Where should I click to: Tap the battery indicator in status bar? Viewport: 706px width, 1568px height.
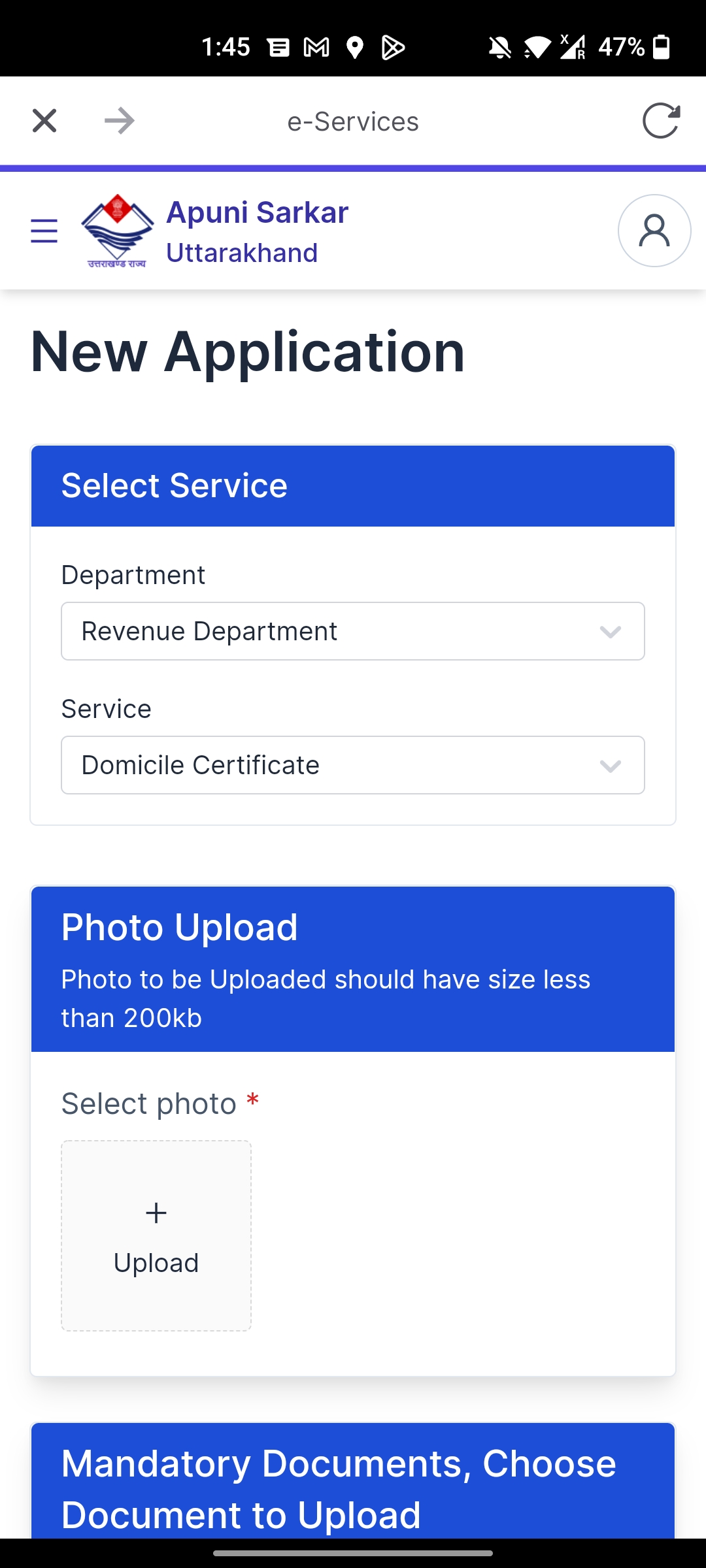click(x=662, y=46)
